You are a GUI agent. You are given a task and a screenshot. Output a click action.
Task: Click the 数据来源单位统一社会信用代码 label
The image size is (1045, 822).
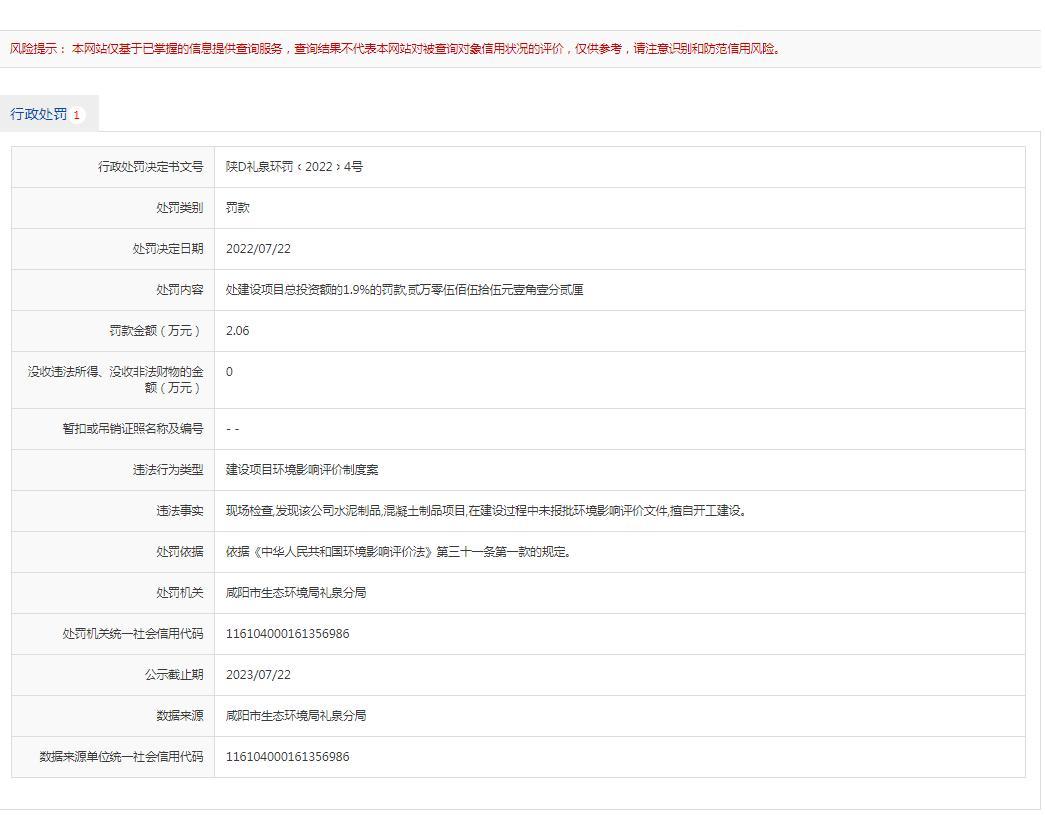(x=121, y=757)
